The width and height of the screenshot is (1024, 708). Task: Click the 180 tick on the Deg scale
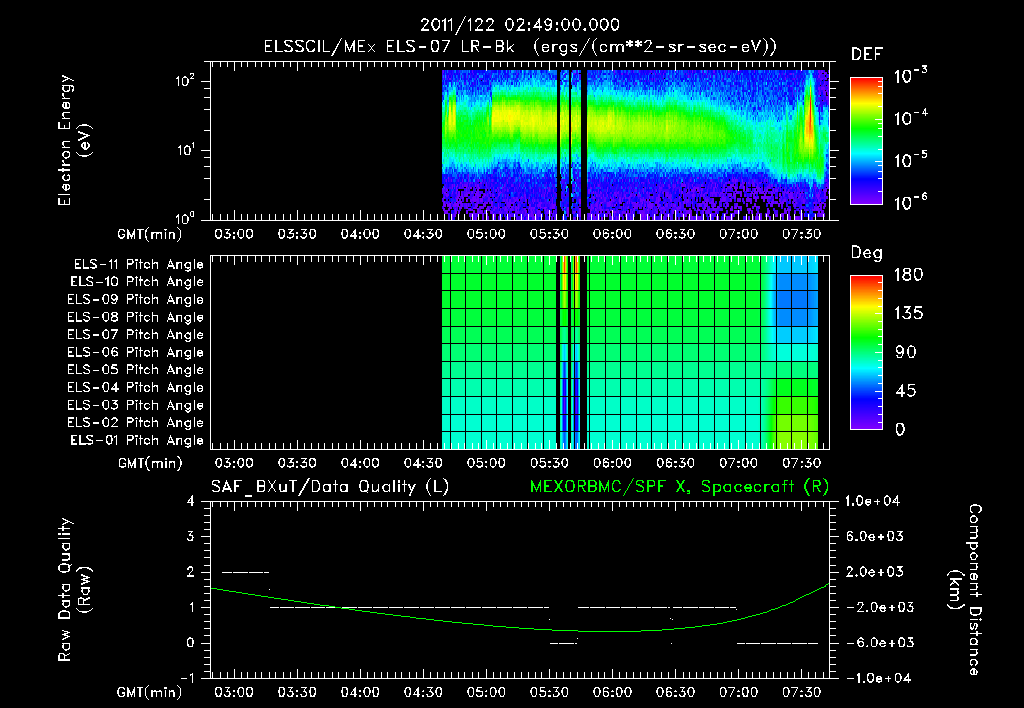click(x=908, y=275)
